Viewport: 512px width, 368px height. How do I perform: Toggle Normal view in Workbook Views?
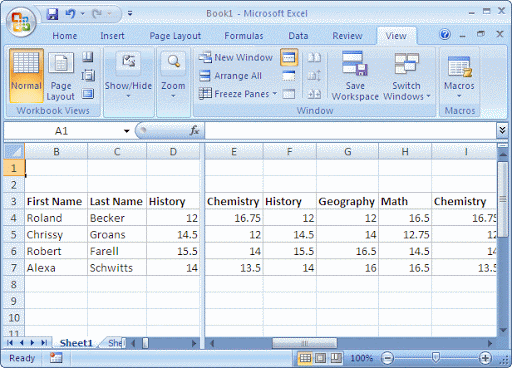tap(26, 75)
